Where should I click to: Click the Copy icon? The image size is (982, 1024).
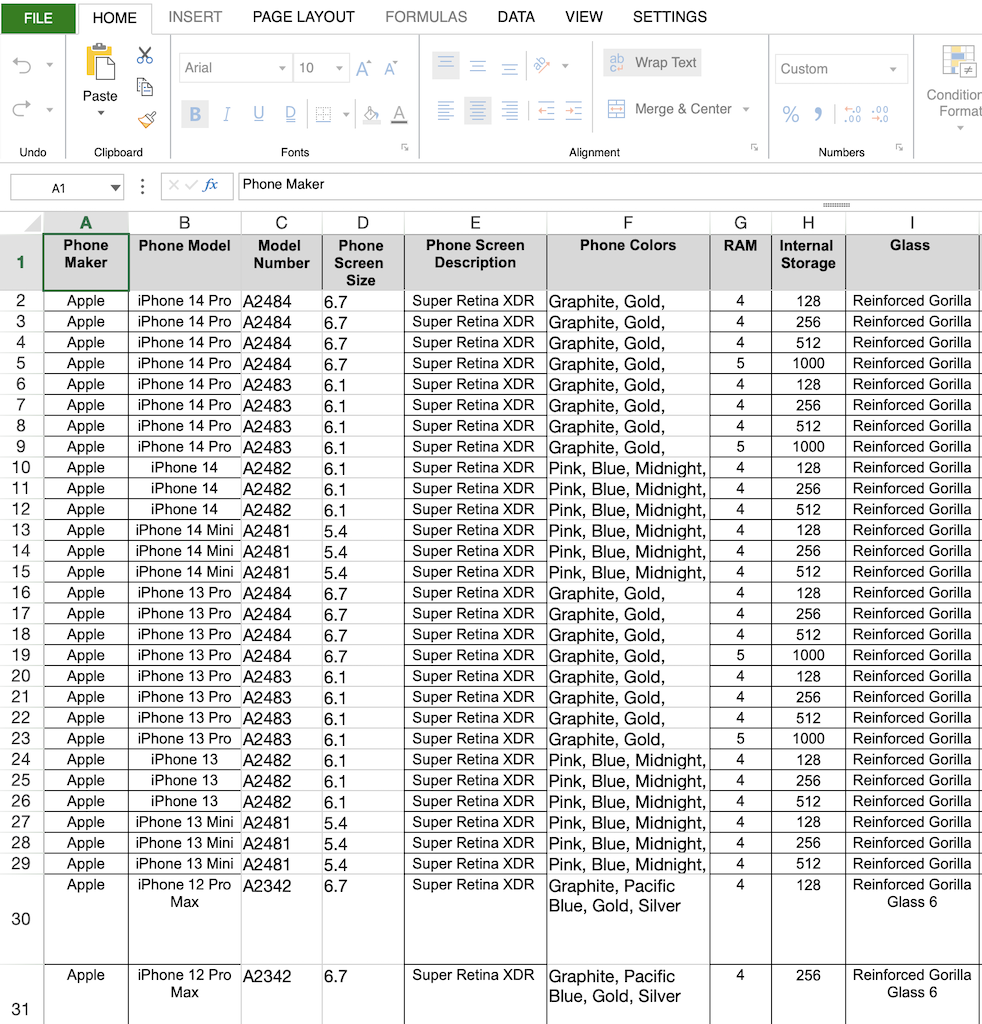pyautogui.click(x=145, y=86)
